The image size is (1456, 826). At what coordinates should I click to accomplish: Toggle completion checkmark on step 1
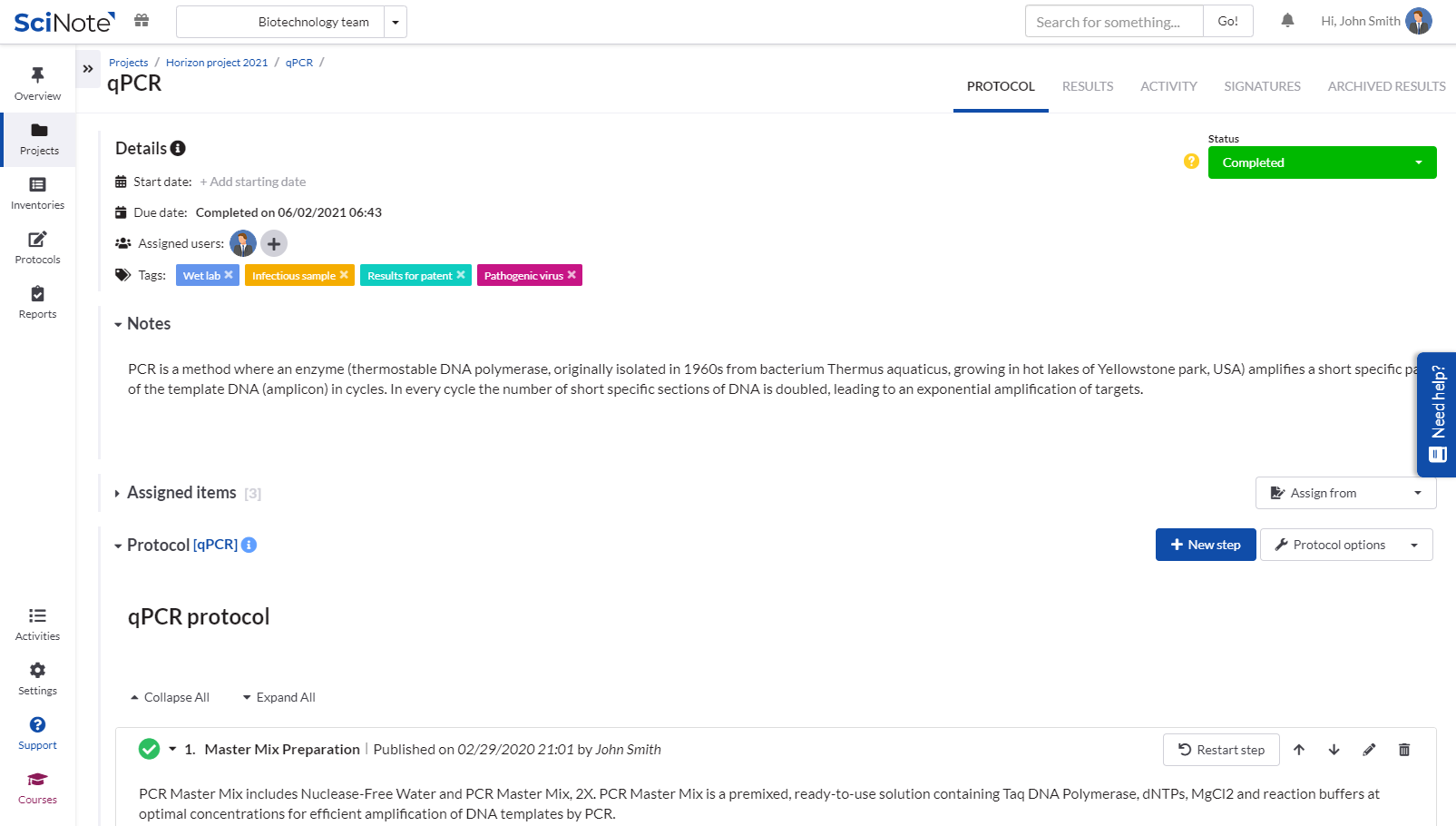[x=149, y=749]
